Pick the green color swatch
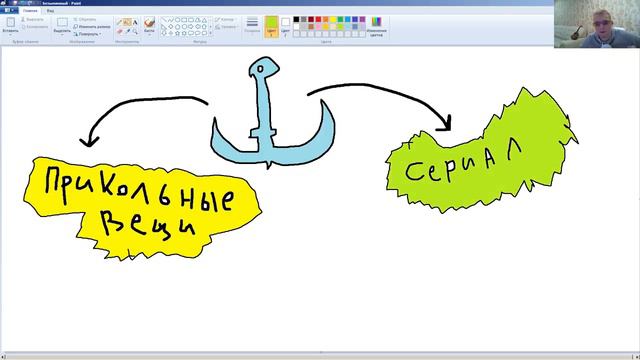Screen dimensions: 640x360 coord(340,19)
